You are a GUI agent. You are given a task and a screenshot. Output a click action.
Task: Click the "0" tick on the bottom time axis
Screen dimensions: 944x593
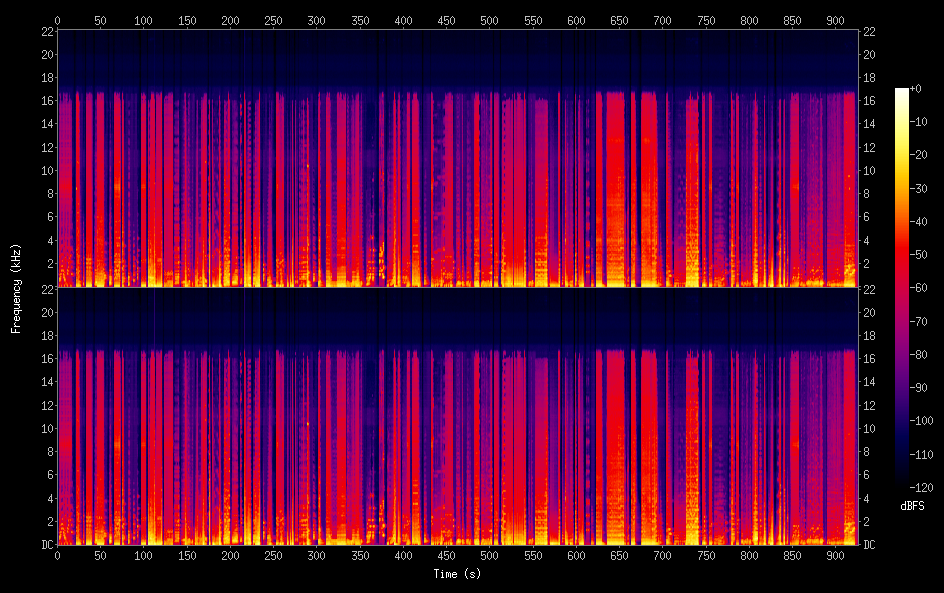coord(57,556)
